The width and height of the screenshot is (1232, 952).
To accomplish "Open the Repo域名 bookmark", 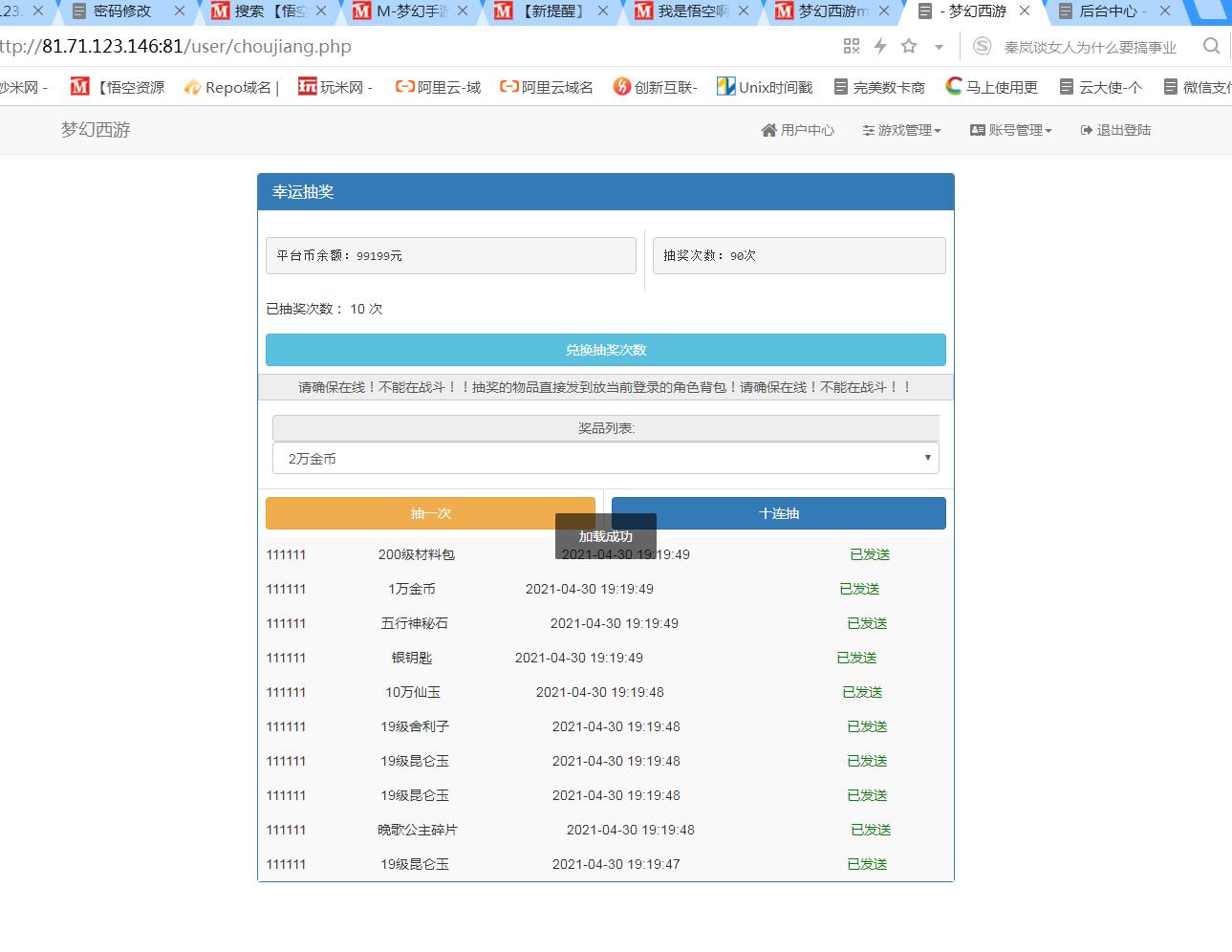I will [x=231, y=87].
